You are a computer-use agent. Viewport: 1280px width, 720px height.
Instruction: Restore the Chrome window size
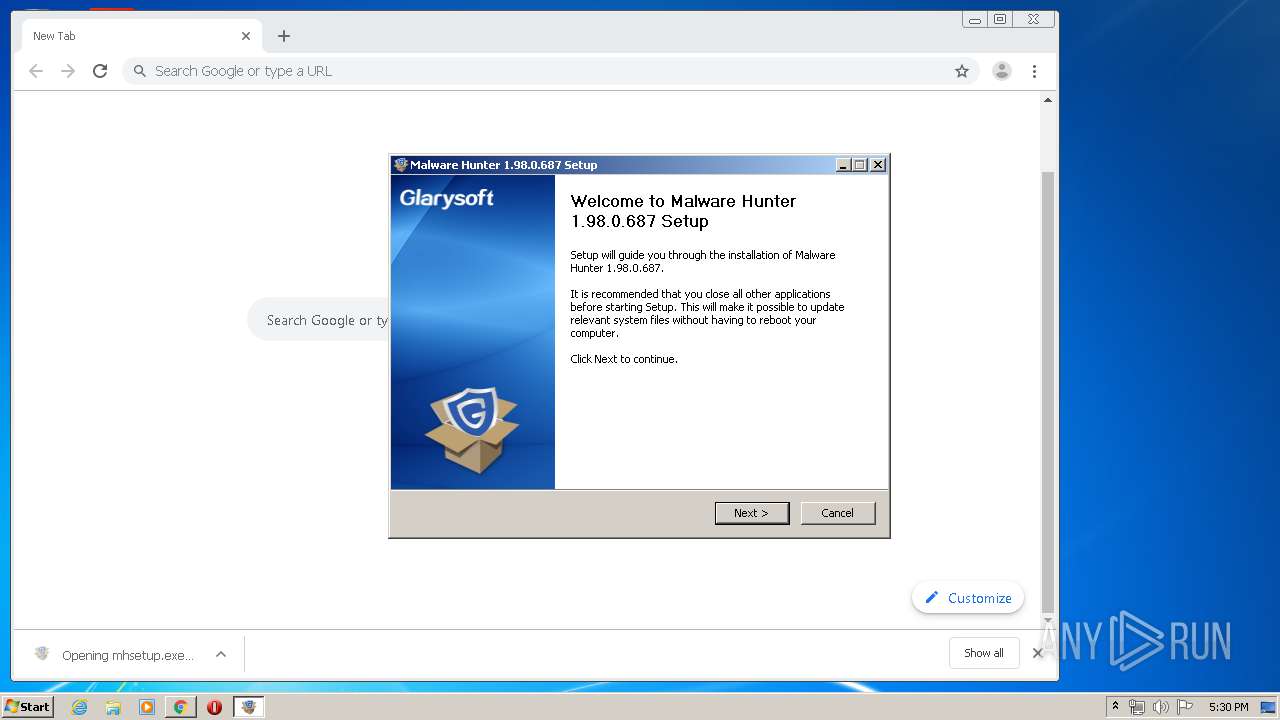[x=1000, y=19]
